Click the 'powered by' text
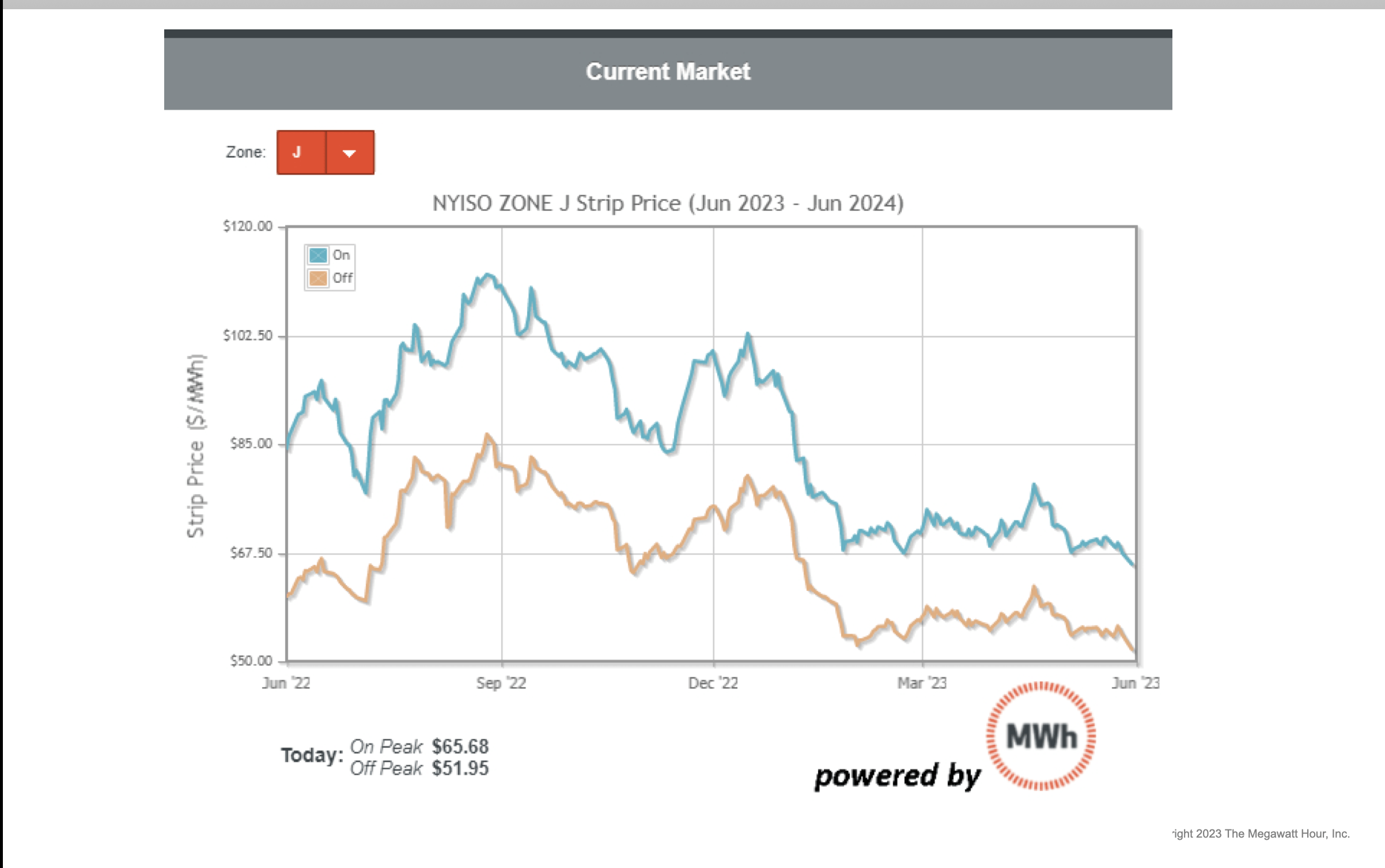Image resolution: width=1385 pixels, height=868 pixels. click(x=897, y=775)
